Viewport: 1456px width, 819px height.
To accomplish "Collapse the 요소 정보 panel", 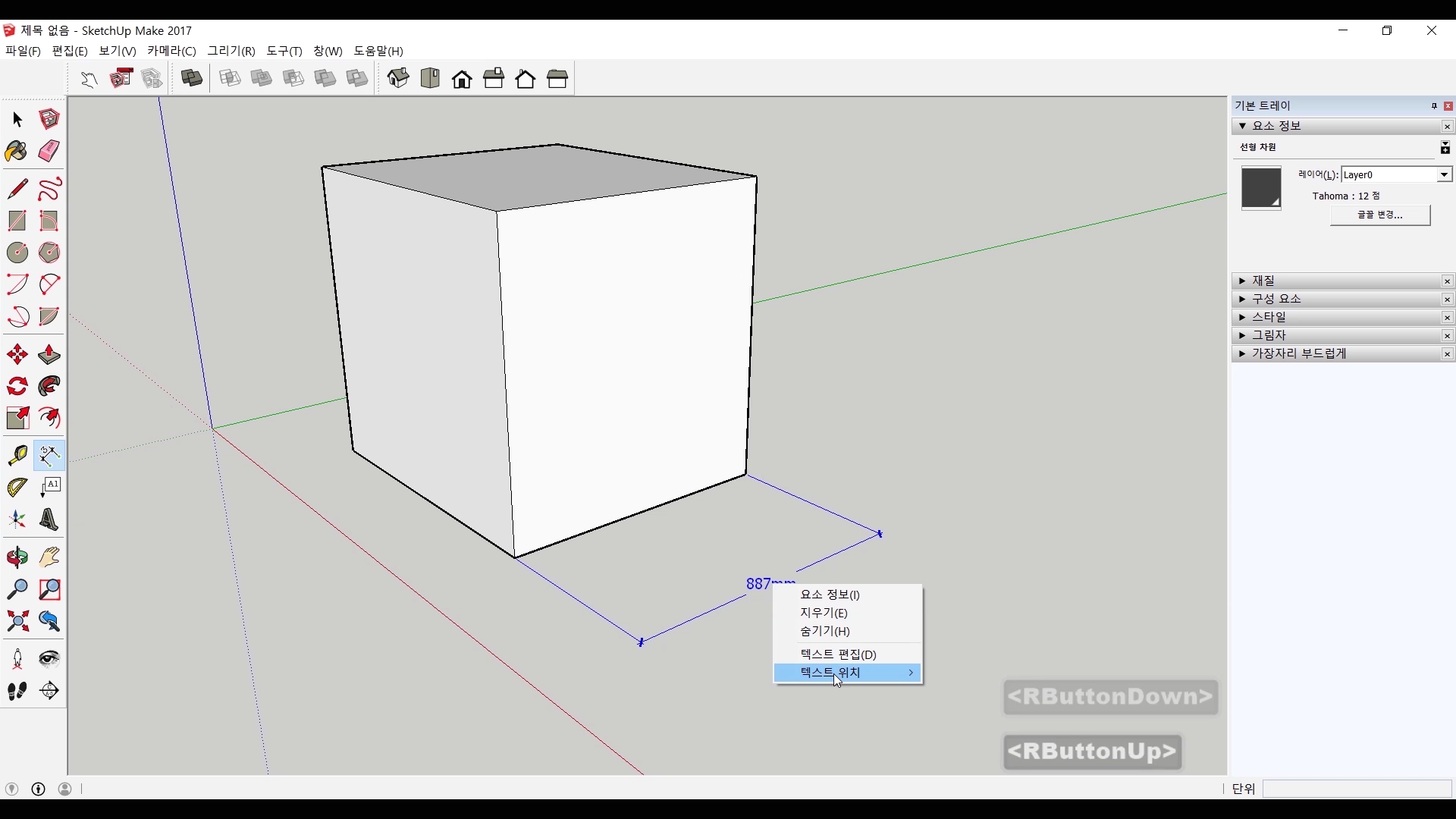I will pyautogui.click(x=1242, y=126).
